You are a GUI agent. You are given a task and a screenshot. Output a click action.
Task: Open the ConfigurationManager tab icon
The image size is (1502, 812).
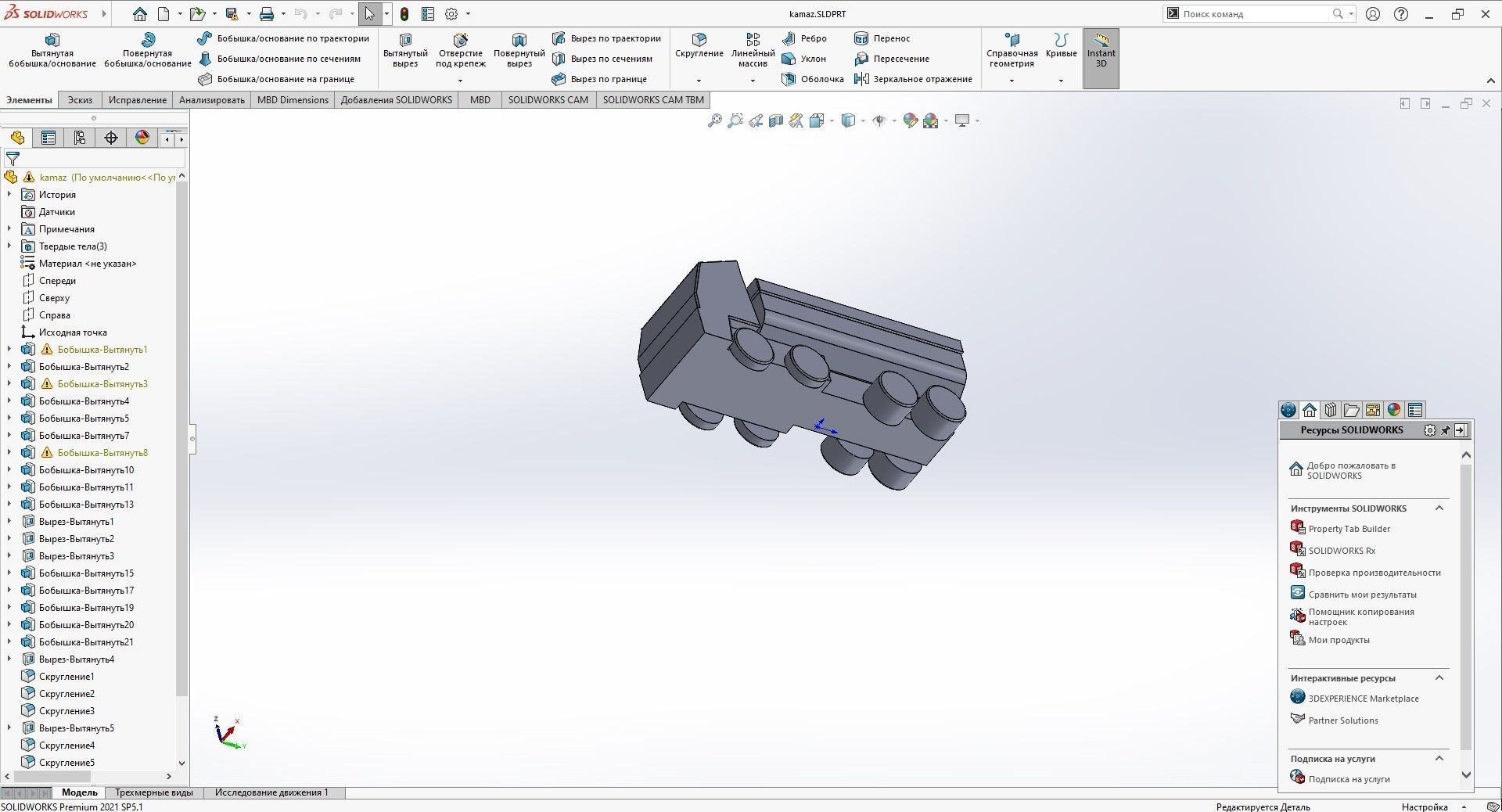80,138
